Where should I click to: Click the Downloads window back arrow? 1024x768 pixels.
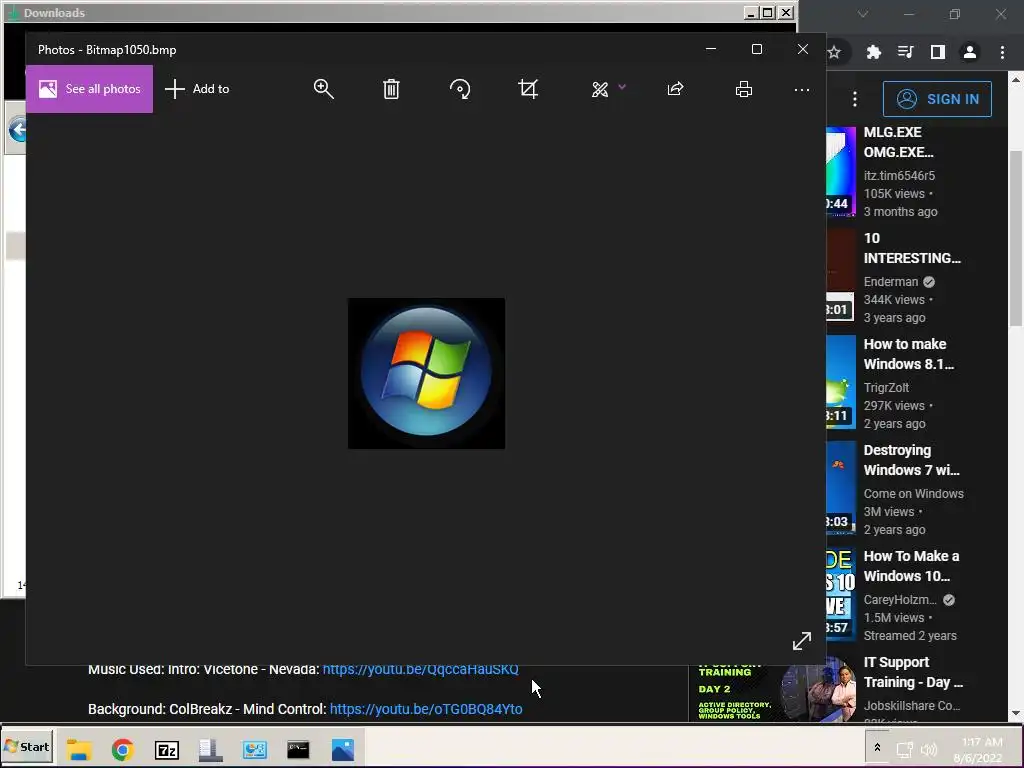tap(18, 130)
